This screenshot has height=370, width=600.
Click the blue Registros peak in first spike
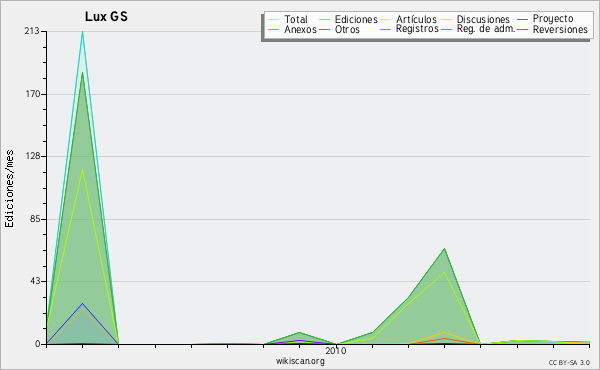[82, 304]
